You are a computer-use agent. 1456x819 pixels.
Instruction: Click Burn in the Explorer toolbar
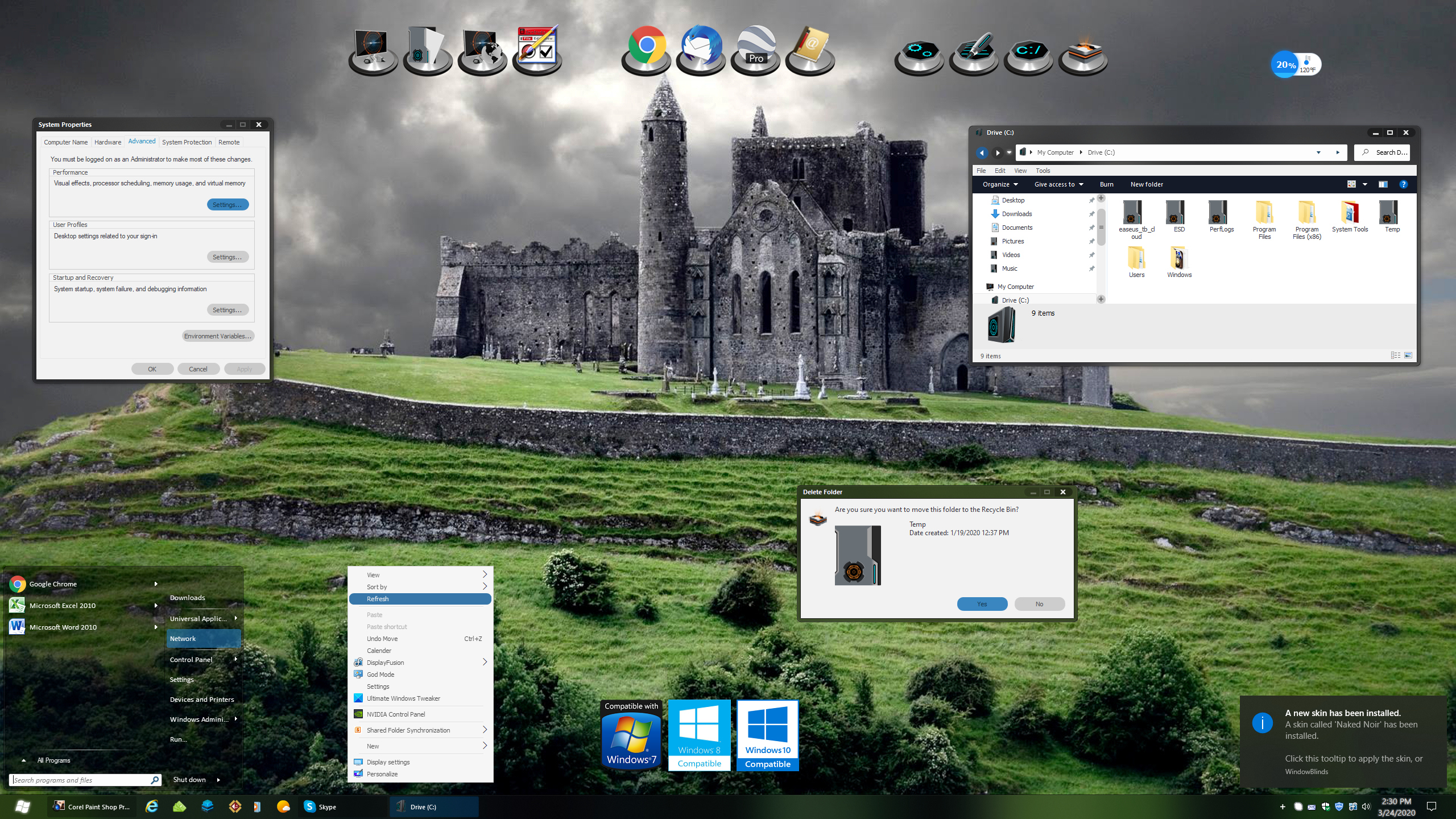tap(1106, 184)
